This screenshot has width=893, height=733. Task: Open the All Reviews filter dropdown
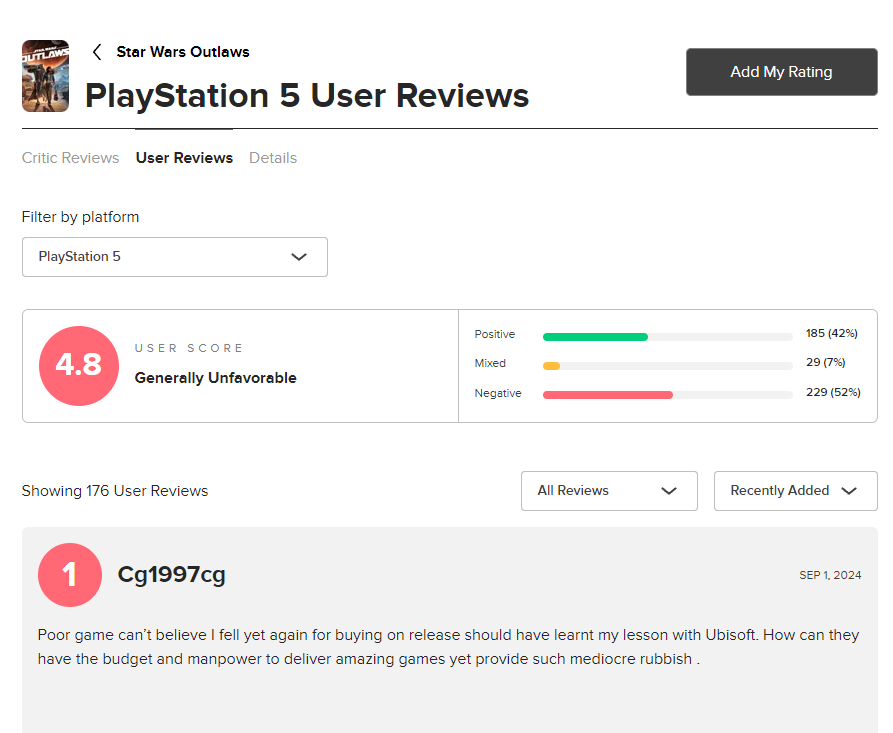point(608,491)
